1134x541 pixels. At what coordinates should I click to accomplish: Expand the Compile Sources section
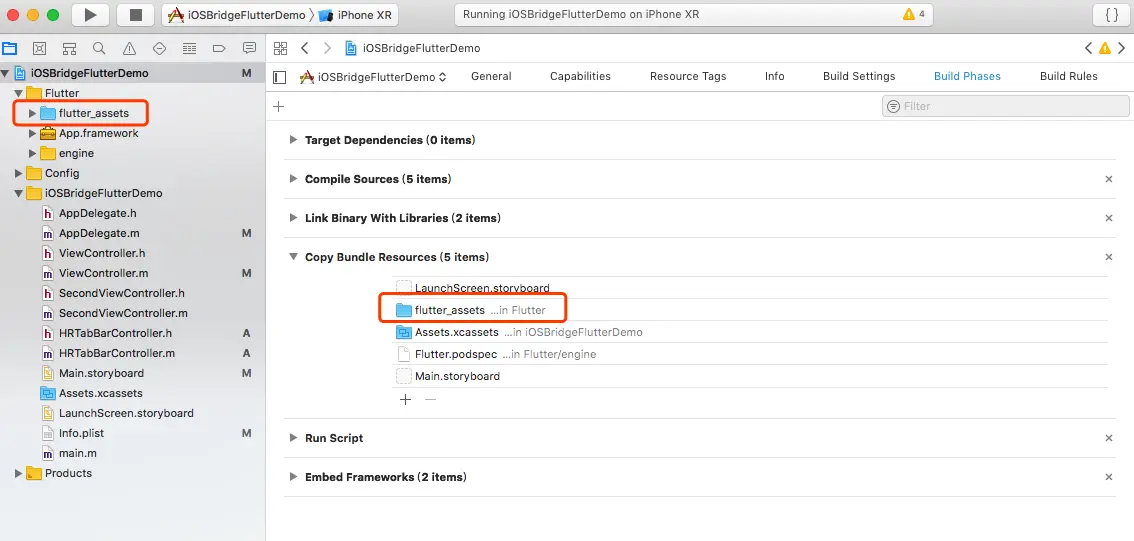pyautogui.click(x=293, y=179)
